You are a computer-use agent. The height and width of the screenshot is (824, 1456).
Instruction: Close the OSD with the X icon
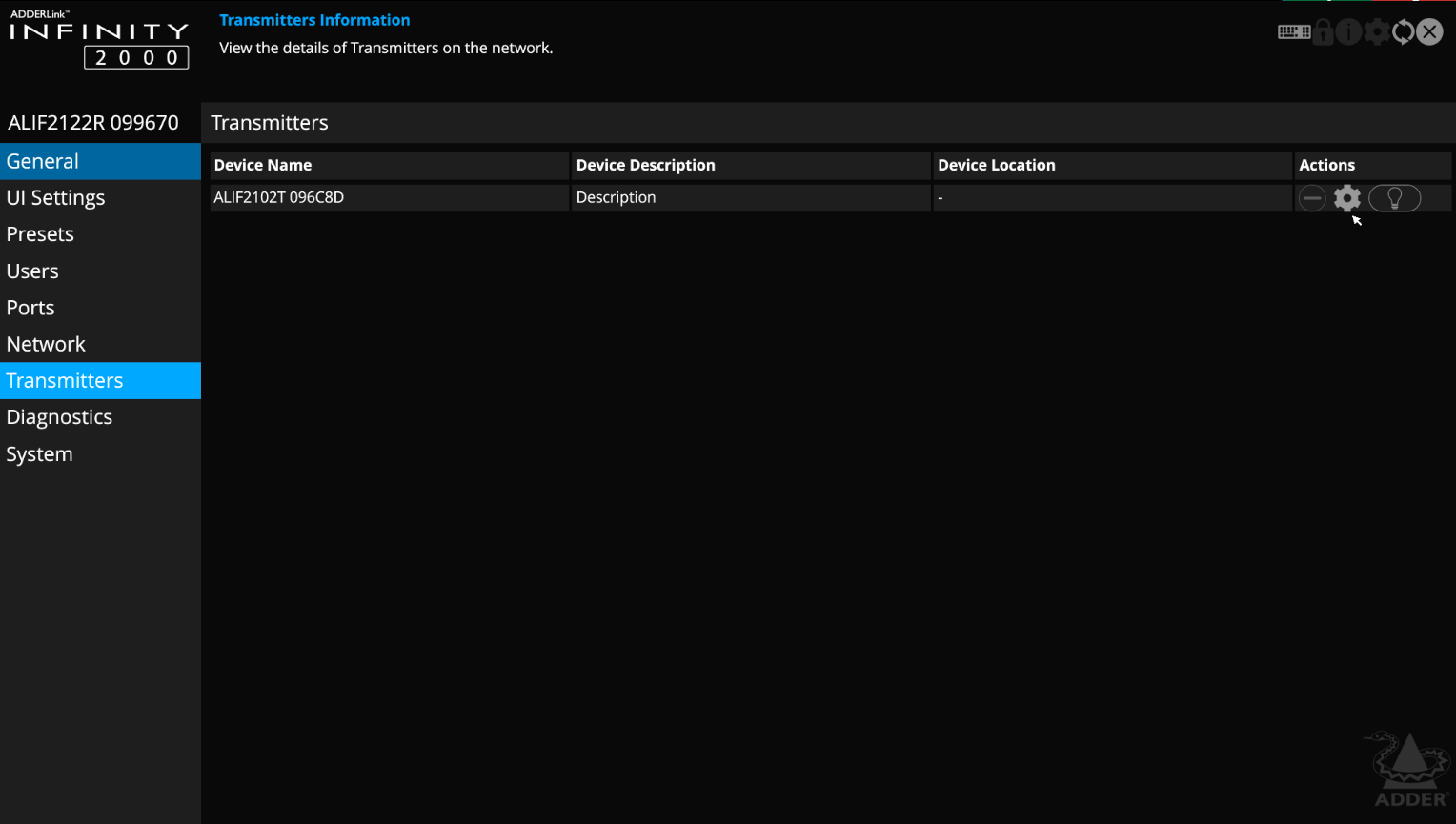[1429, 32]
